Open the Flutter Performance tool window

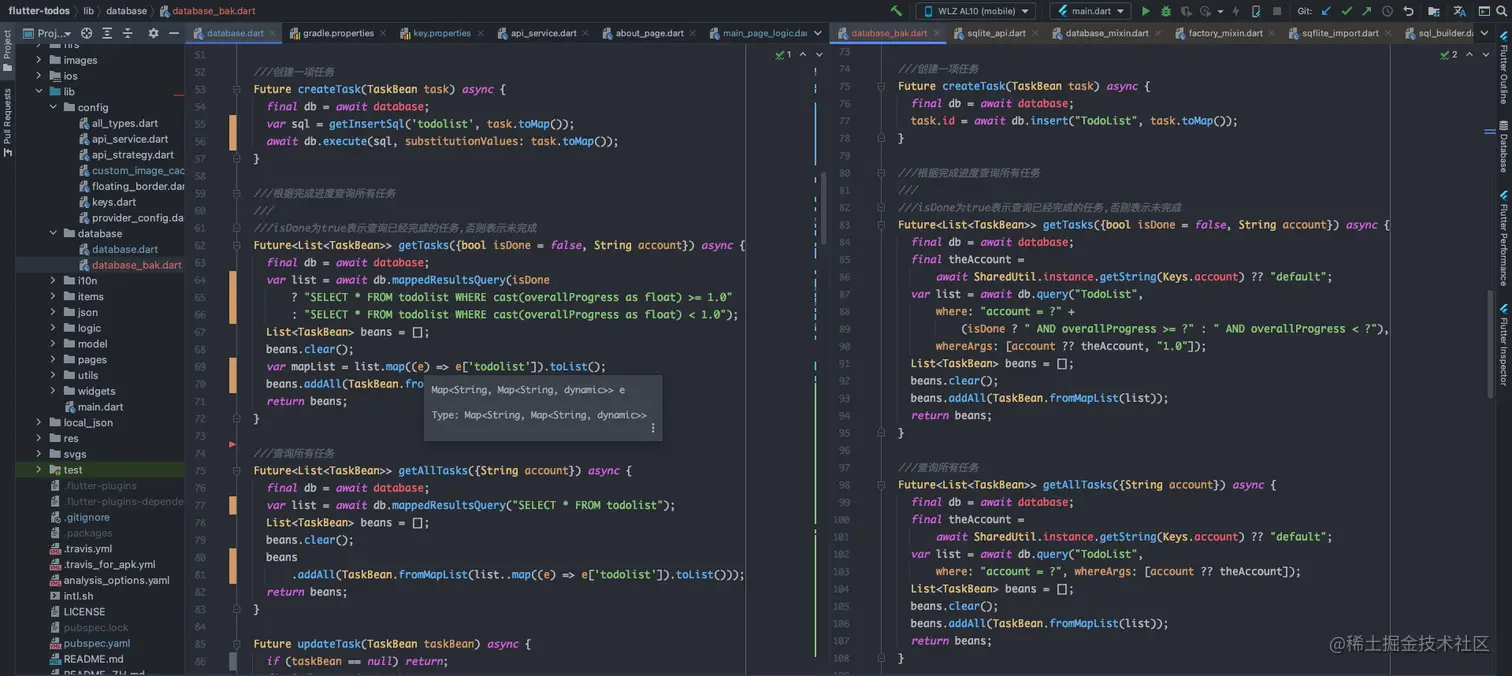tap(1503, 238)
